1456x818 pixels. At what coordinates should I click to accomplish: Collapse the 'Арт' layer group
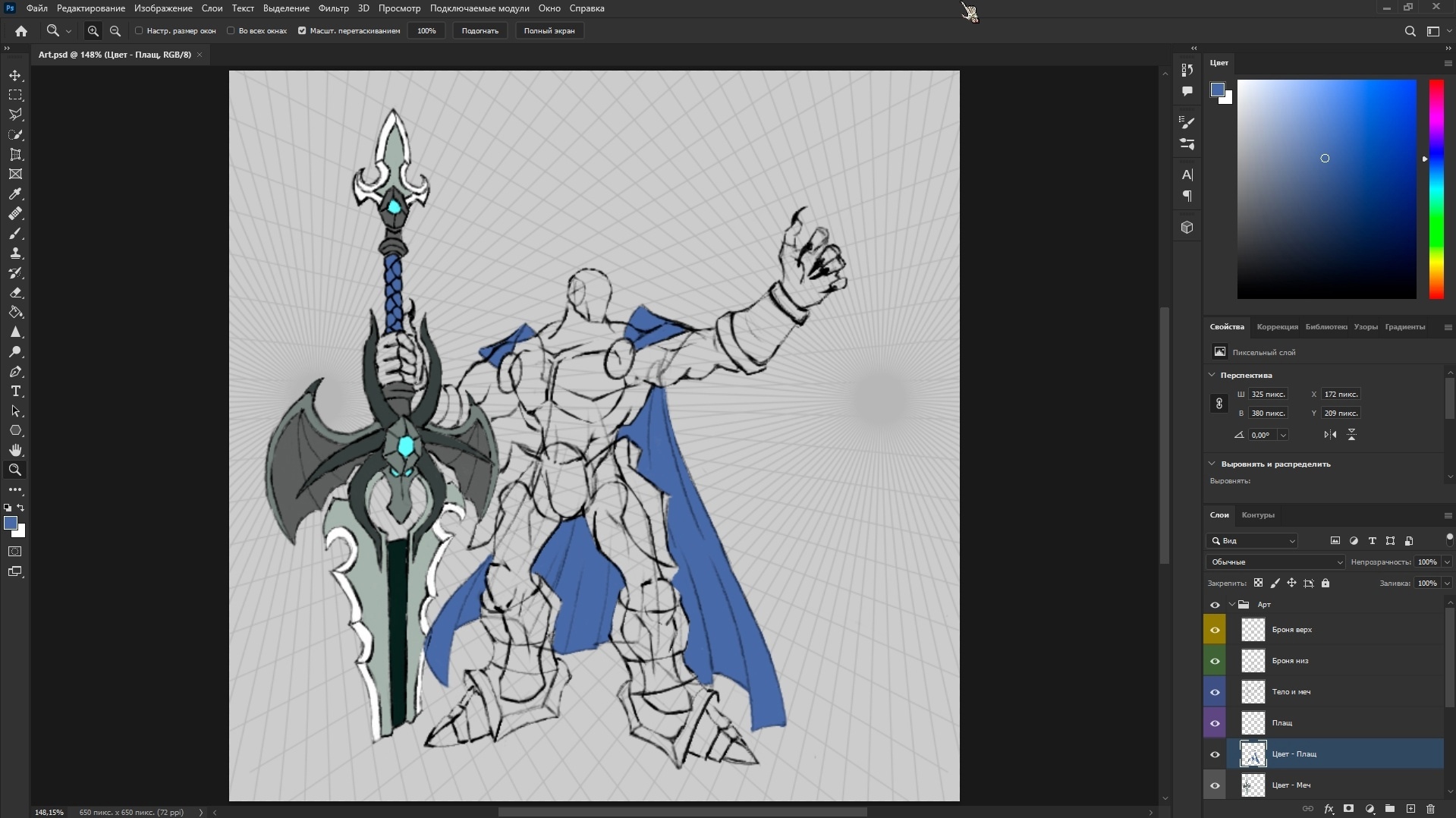click(x=1231, y=605)
